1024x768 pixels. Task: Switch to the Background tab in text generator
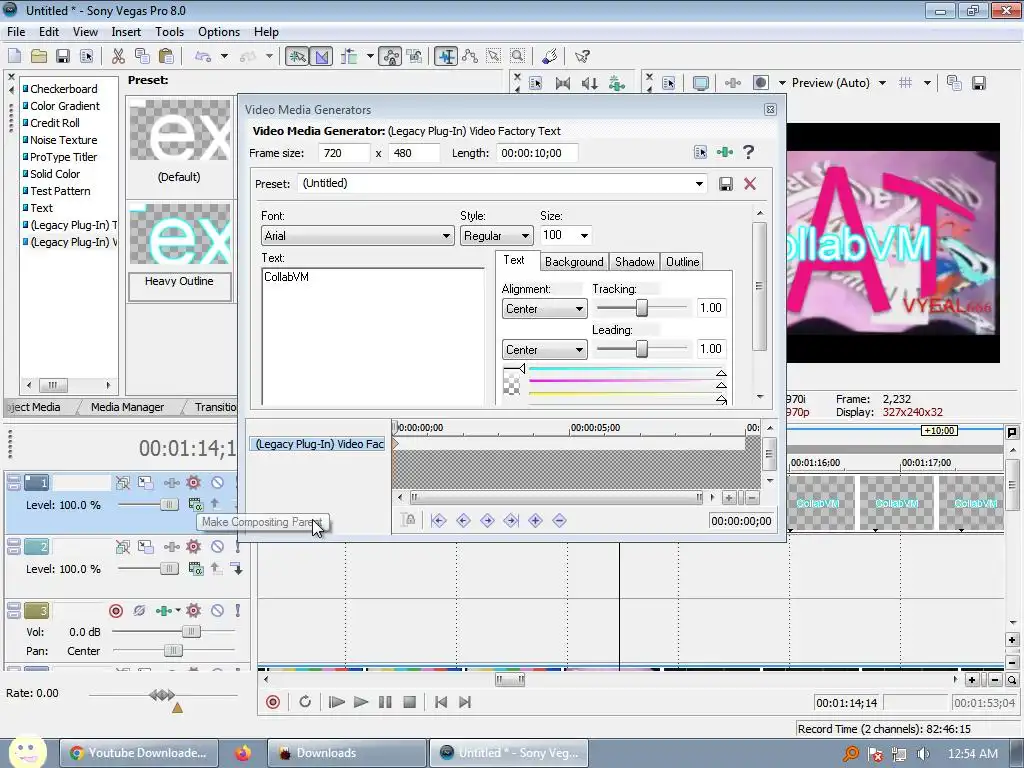coord(574,262)
